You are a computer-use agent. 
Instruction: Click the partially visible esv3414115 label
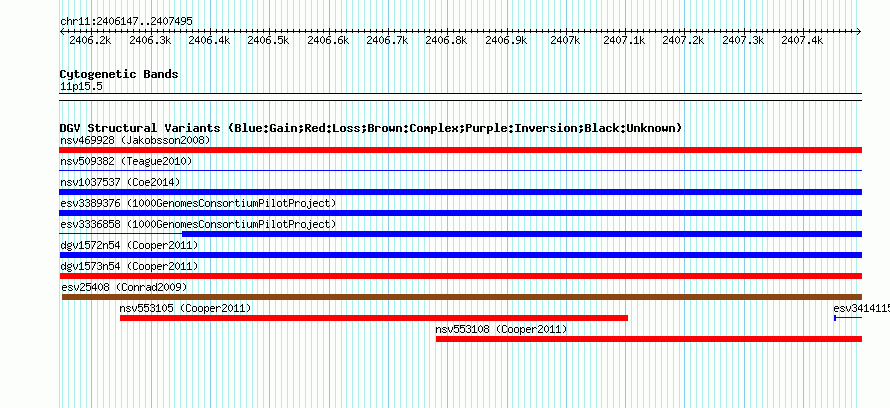[862, 308]
